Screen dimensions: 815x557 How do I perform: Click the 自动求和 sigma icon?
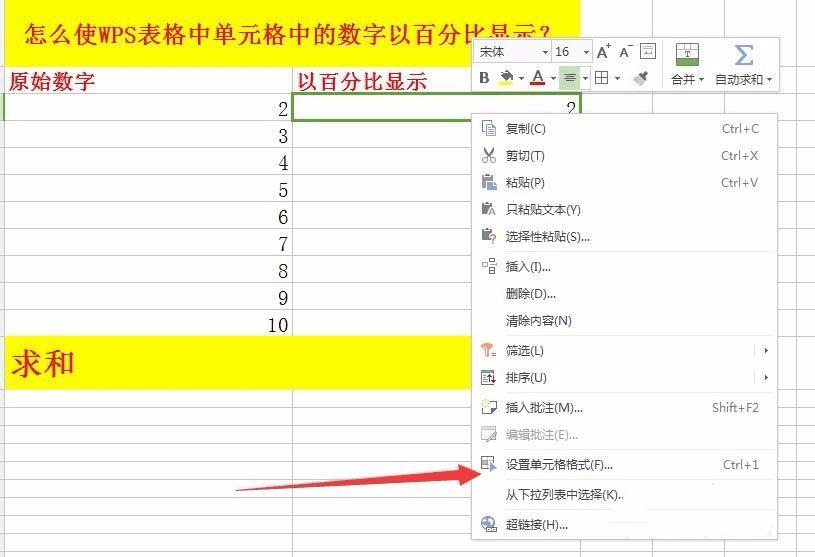[744, 55]
